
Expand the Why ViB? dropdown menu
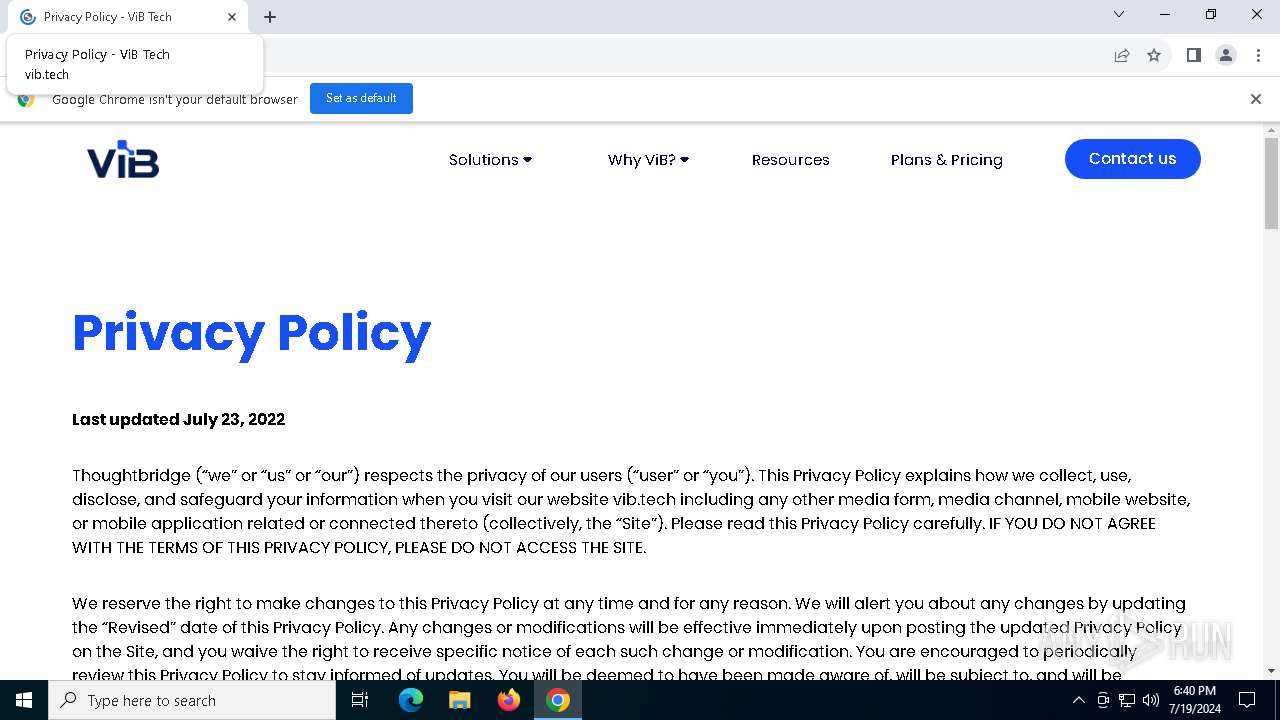[x=648, y=160]
